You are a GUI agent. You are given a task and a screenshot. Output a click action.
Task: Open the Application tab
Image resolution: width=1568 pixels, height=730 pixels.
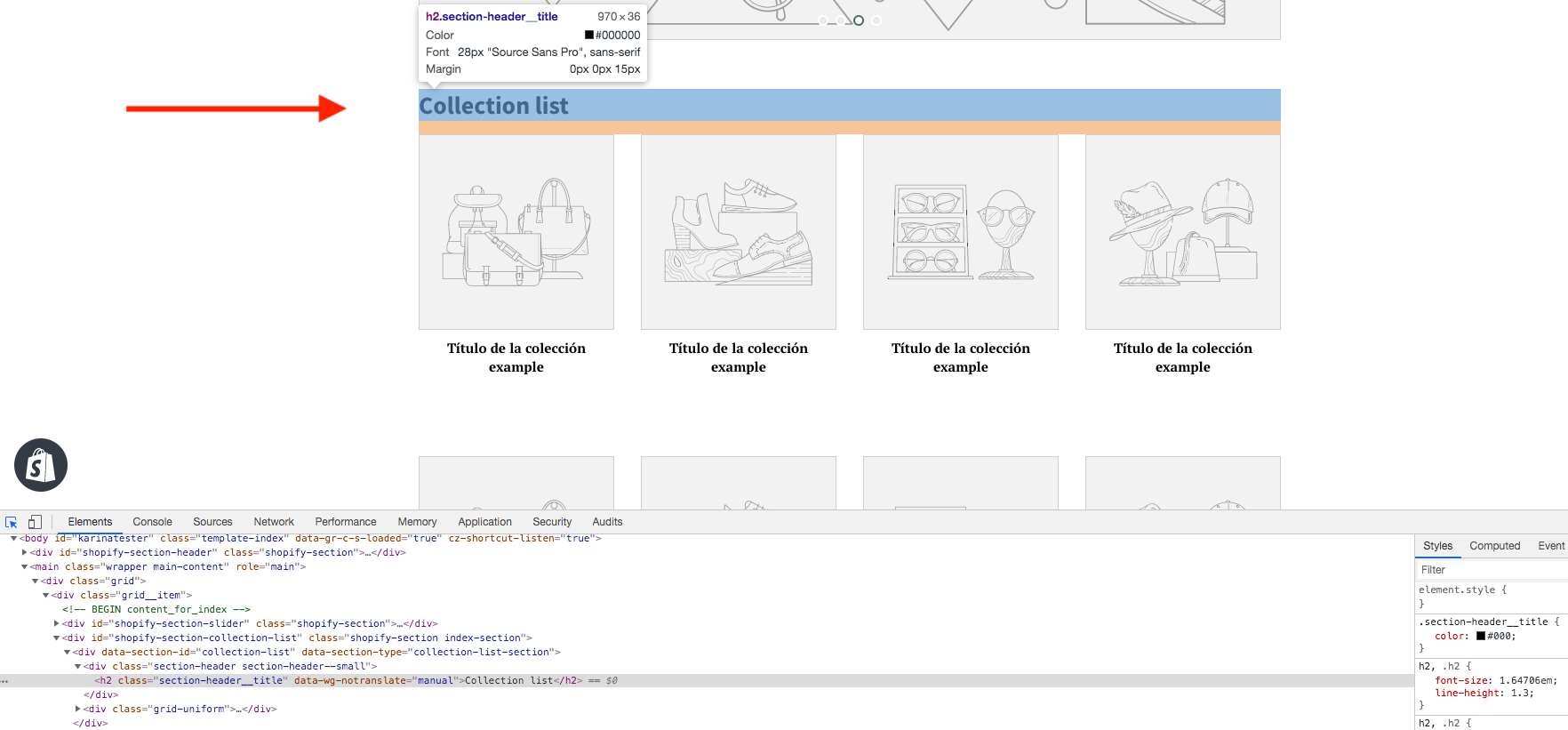(484, 522)
